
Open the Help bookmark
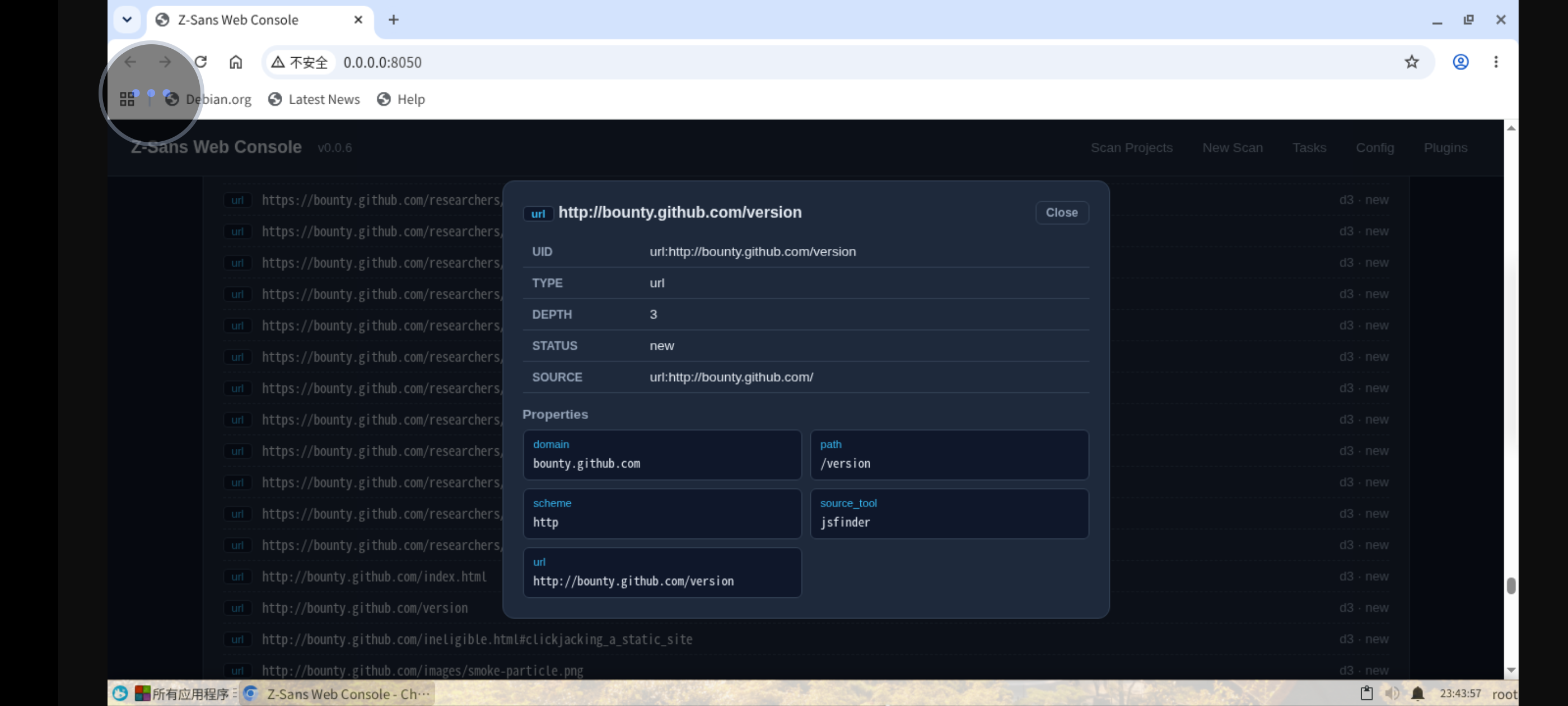[x=401, y=99]
